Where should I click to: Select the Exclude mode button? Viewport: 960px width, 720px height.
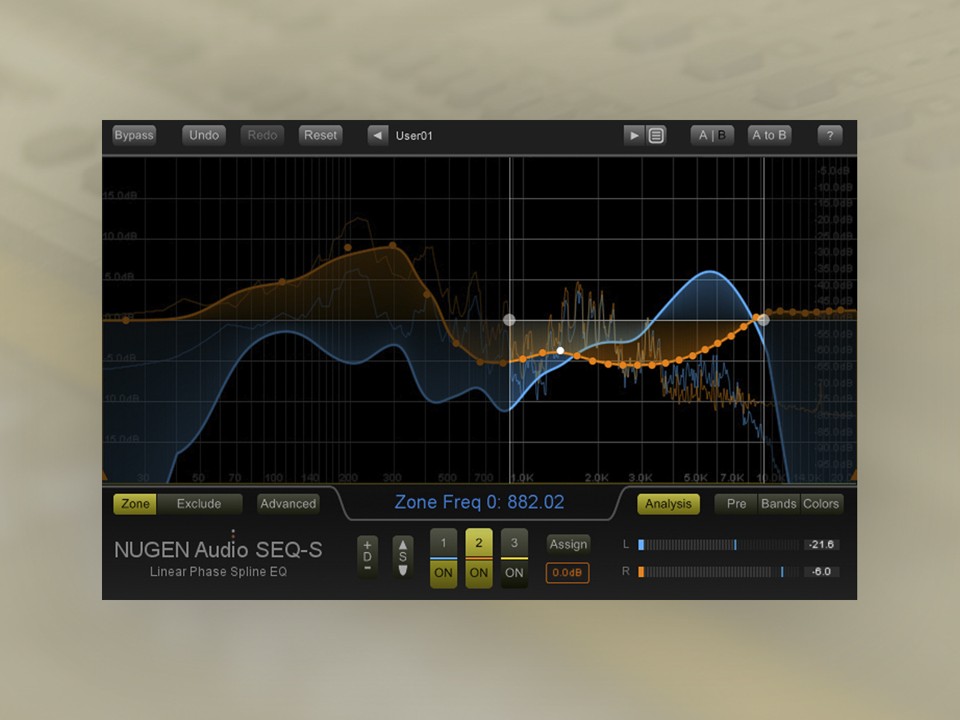point(199,504)
